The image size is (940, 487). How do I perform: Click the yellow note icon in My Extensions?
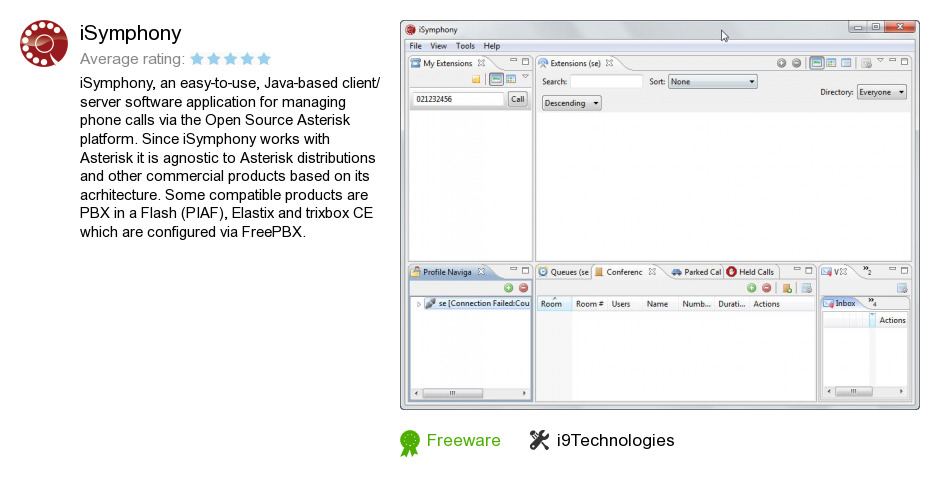point(476,79)
